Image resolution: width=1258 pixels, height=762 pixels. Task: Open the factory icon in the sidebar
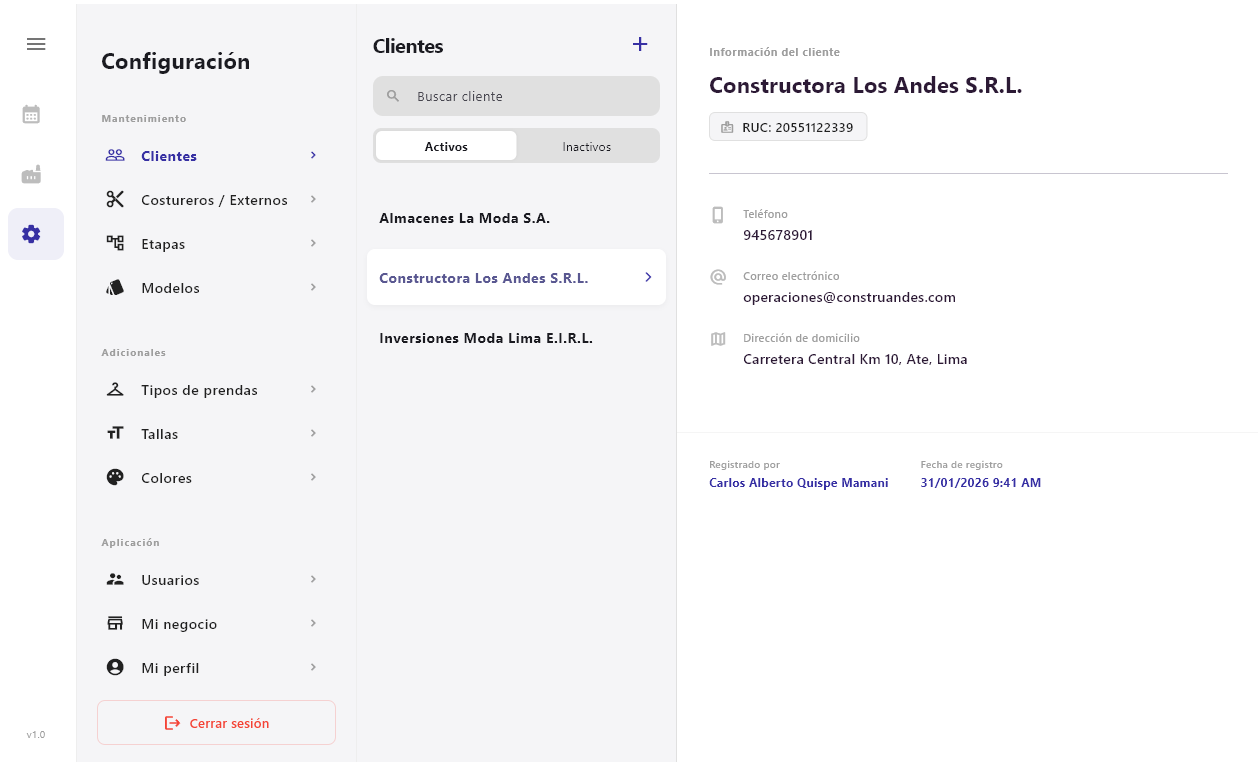click(x=31, y=175)
